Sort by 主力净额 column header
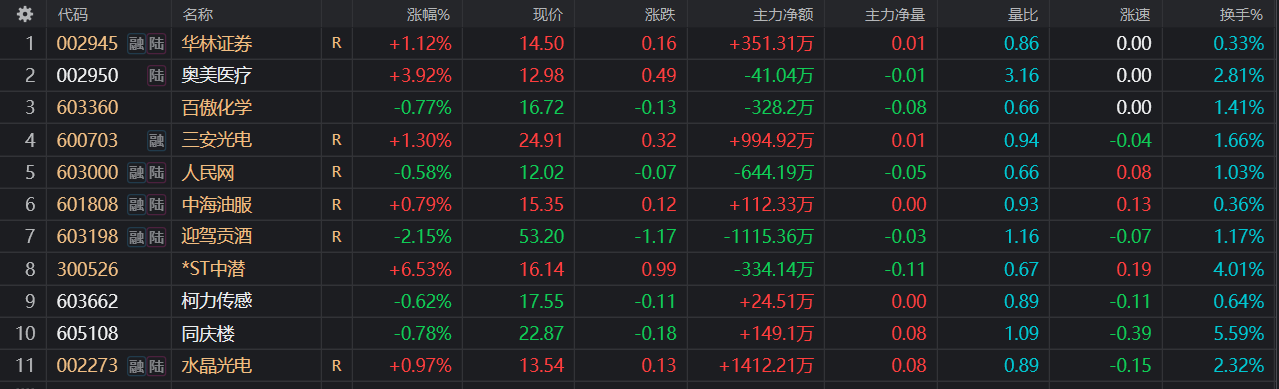This screenshot has width=1279, height=389. pos(783,15)
